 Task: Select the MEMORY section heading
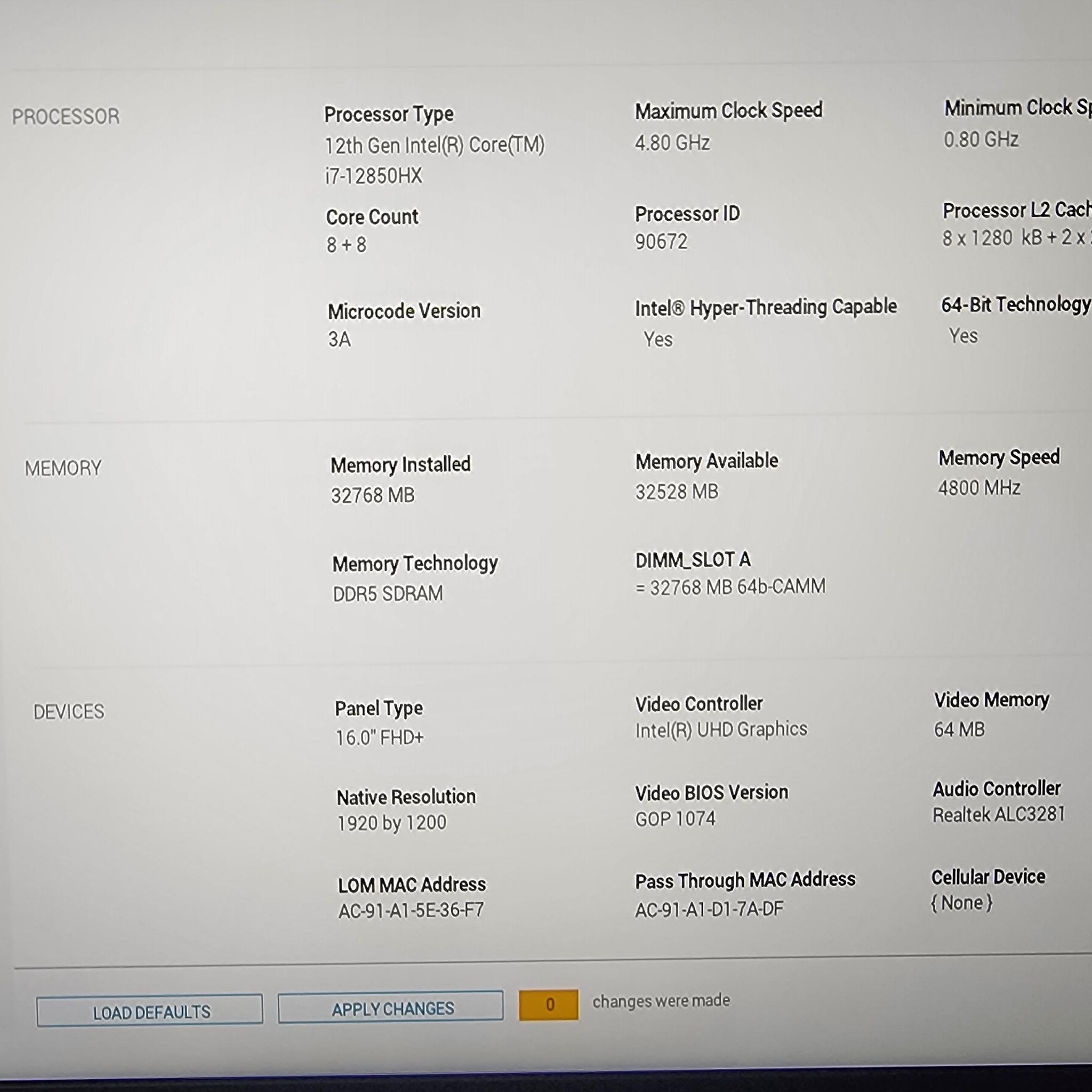click(x=63, y=468)
